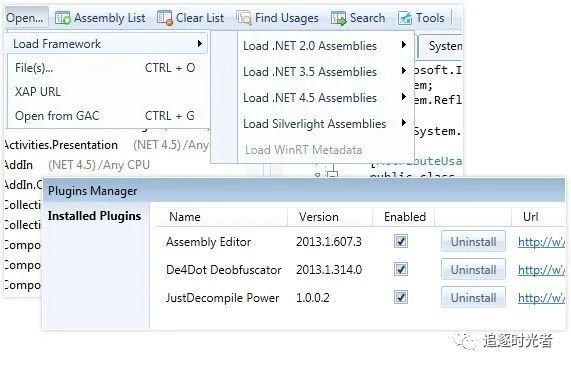Expand Load .NET 4.5 Assemblies arrow

pos(403,97)
